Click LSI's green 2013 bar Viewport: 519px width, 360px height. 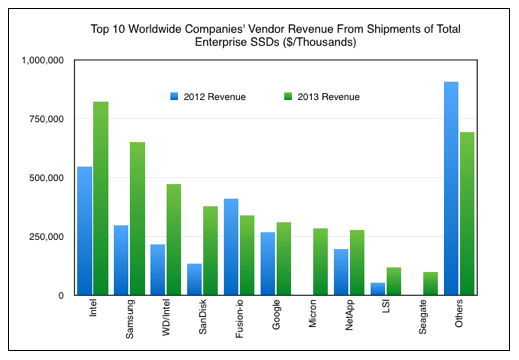click(394, 281)
